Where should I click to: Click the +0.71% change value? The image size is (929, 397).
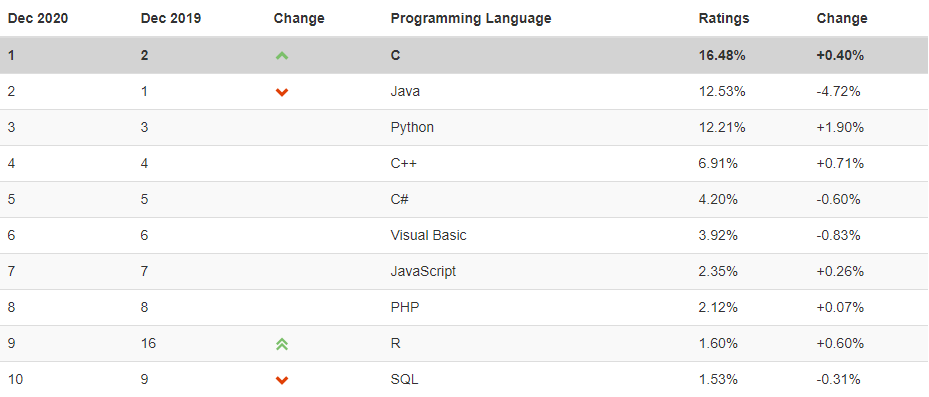tap(840, 164)
